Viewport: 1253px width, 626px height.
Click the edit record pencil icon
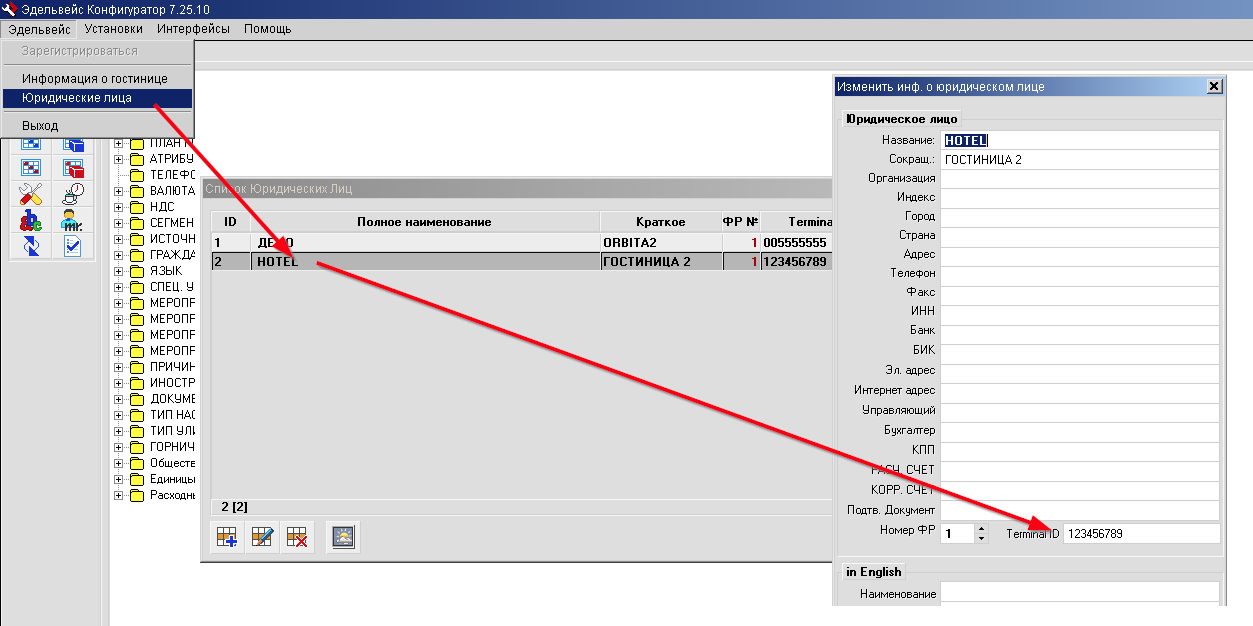(x=262, y=538)
